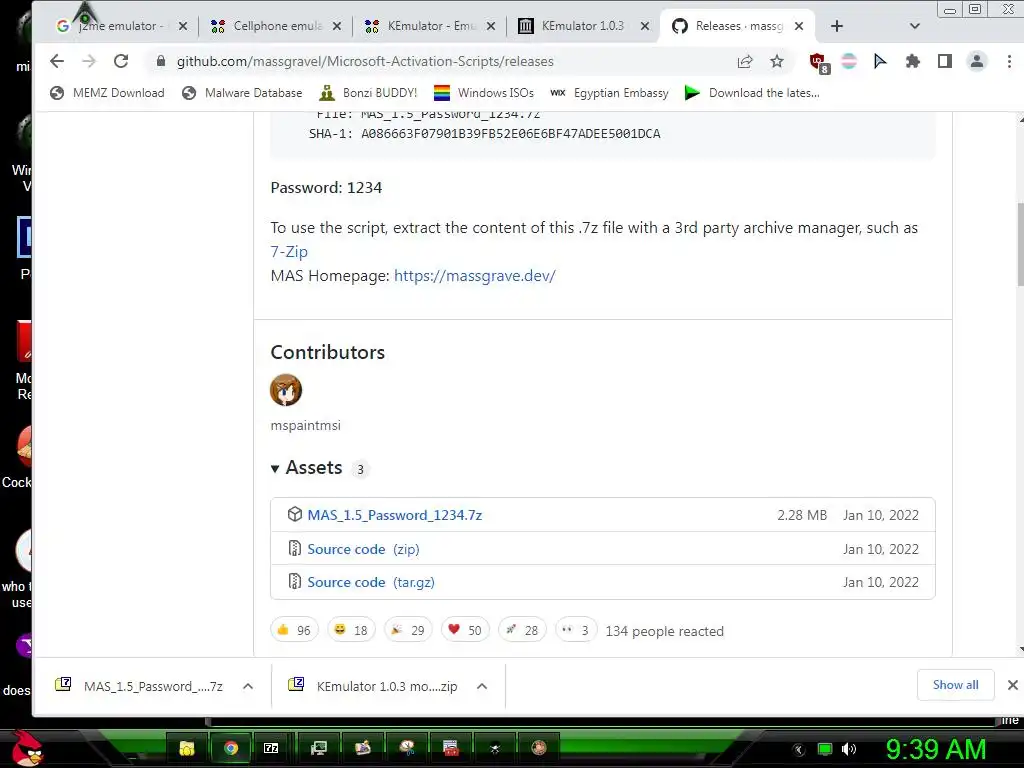Open the volume speaker tray icon
Viewport: 1024px width, 768px height.
[848, 749]
